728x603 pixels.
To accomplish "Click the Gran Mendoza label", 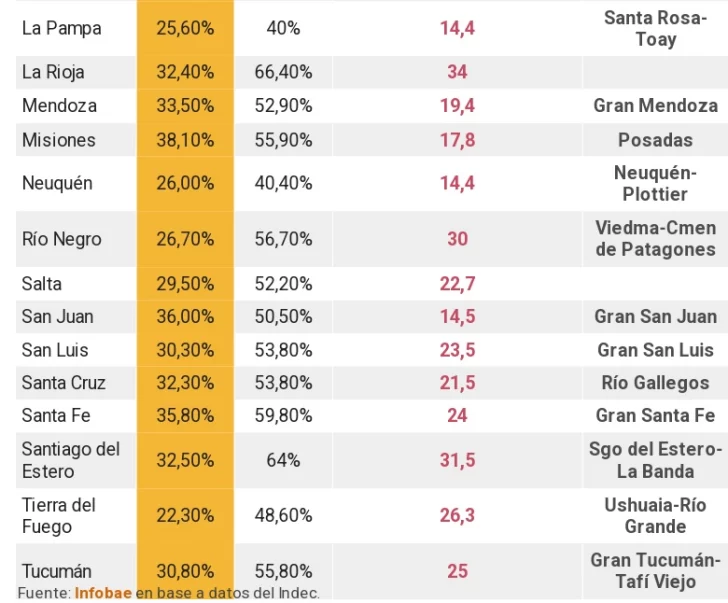I will coord(655,105).
